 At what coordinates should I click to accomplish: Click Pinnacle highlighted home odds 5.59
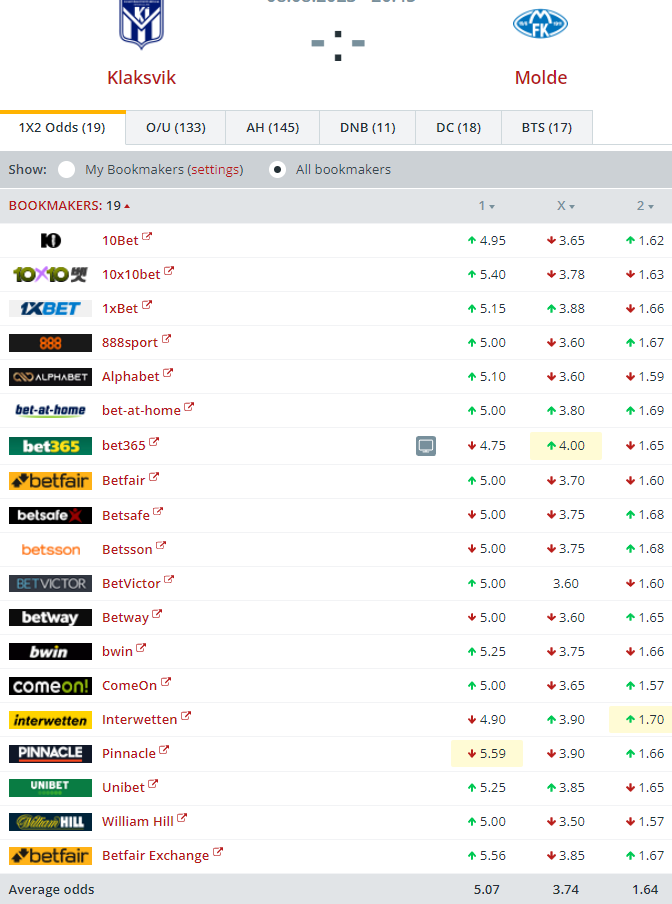point(487,754)
